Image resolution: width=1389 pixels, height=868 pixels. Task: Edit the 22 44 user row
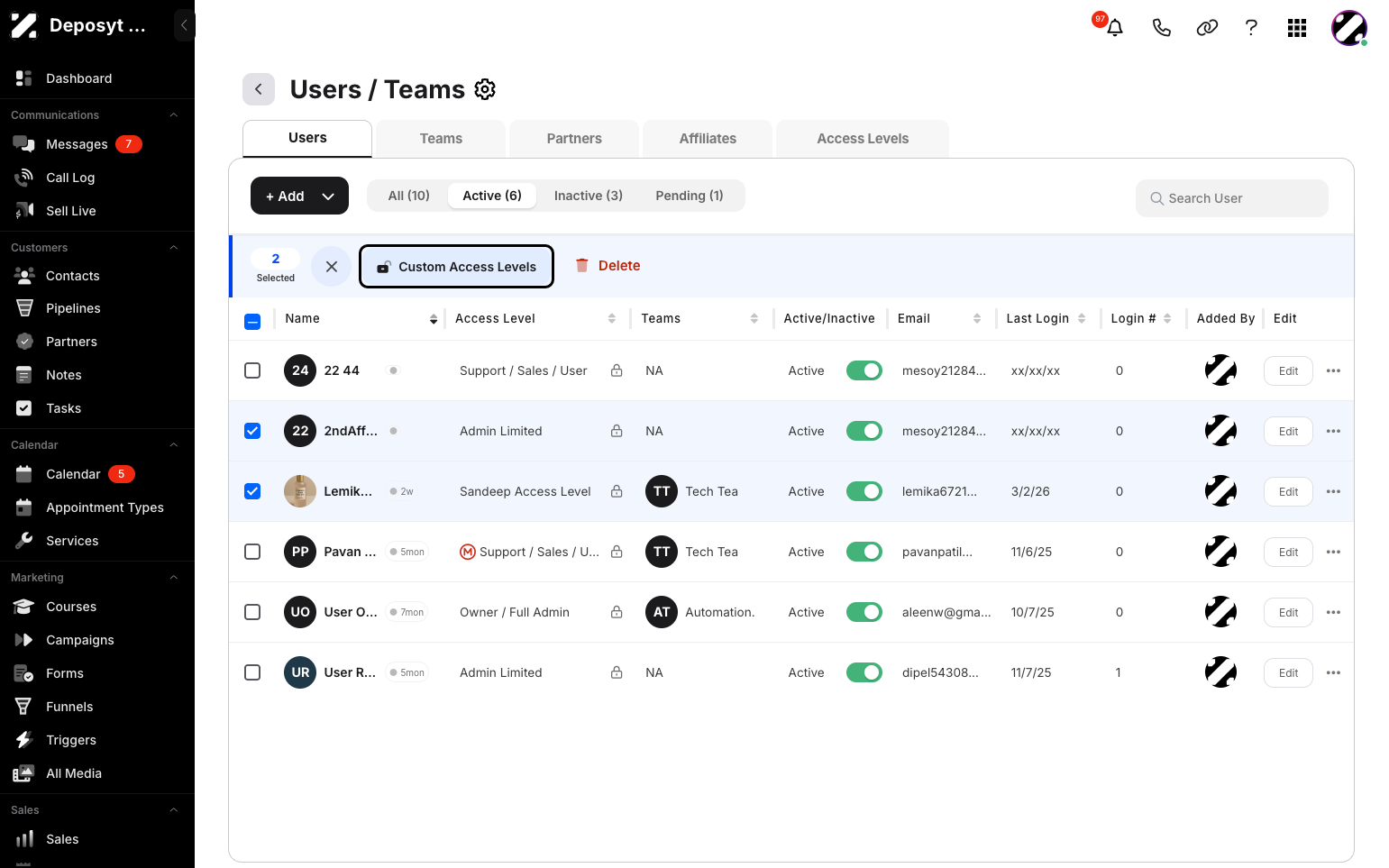coord(1288,371)
